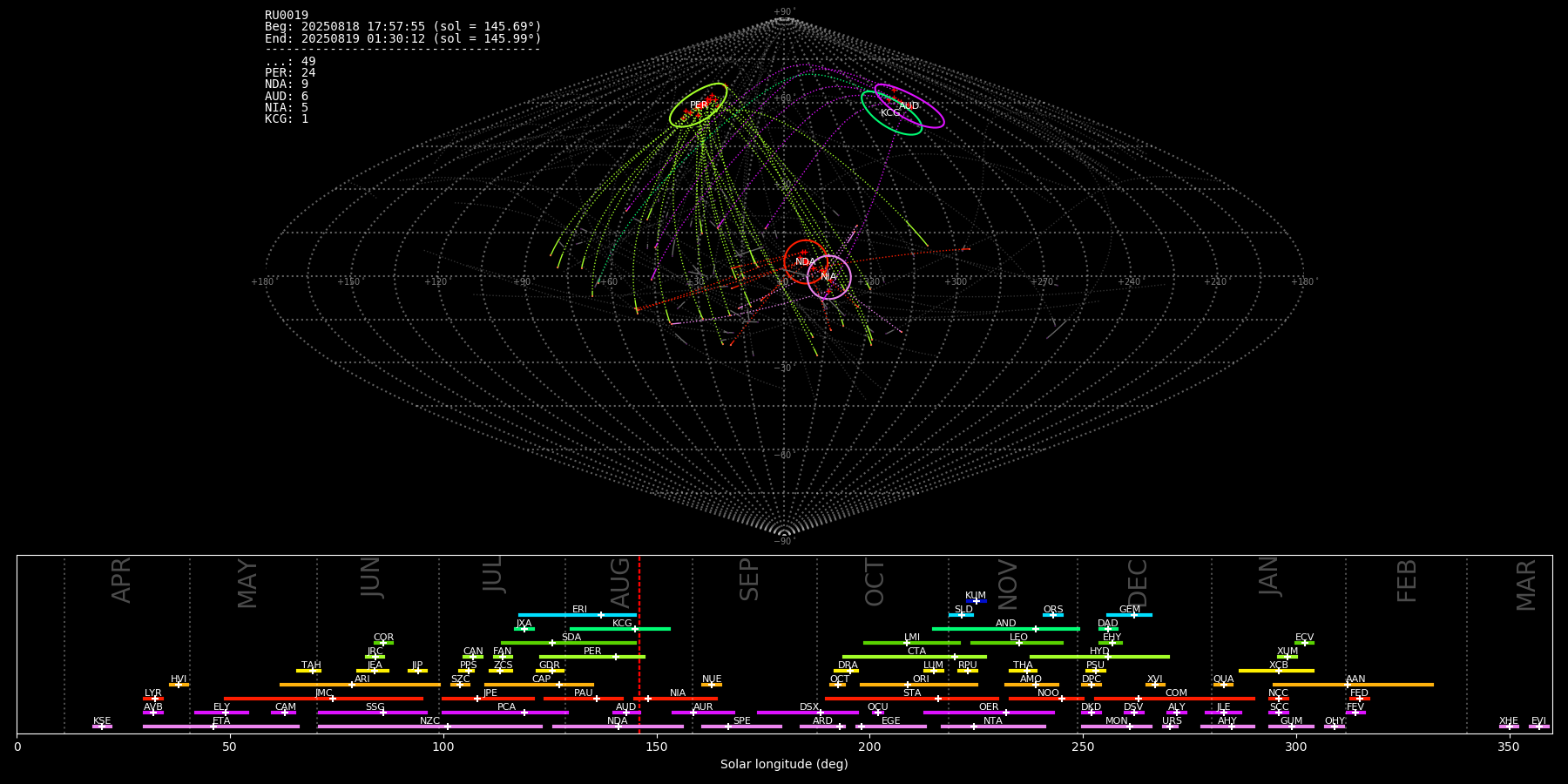Click the KCG radiant ellipse on the sky map
The image size is (1568, 784).
tap(891, 112)
